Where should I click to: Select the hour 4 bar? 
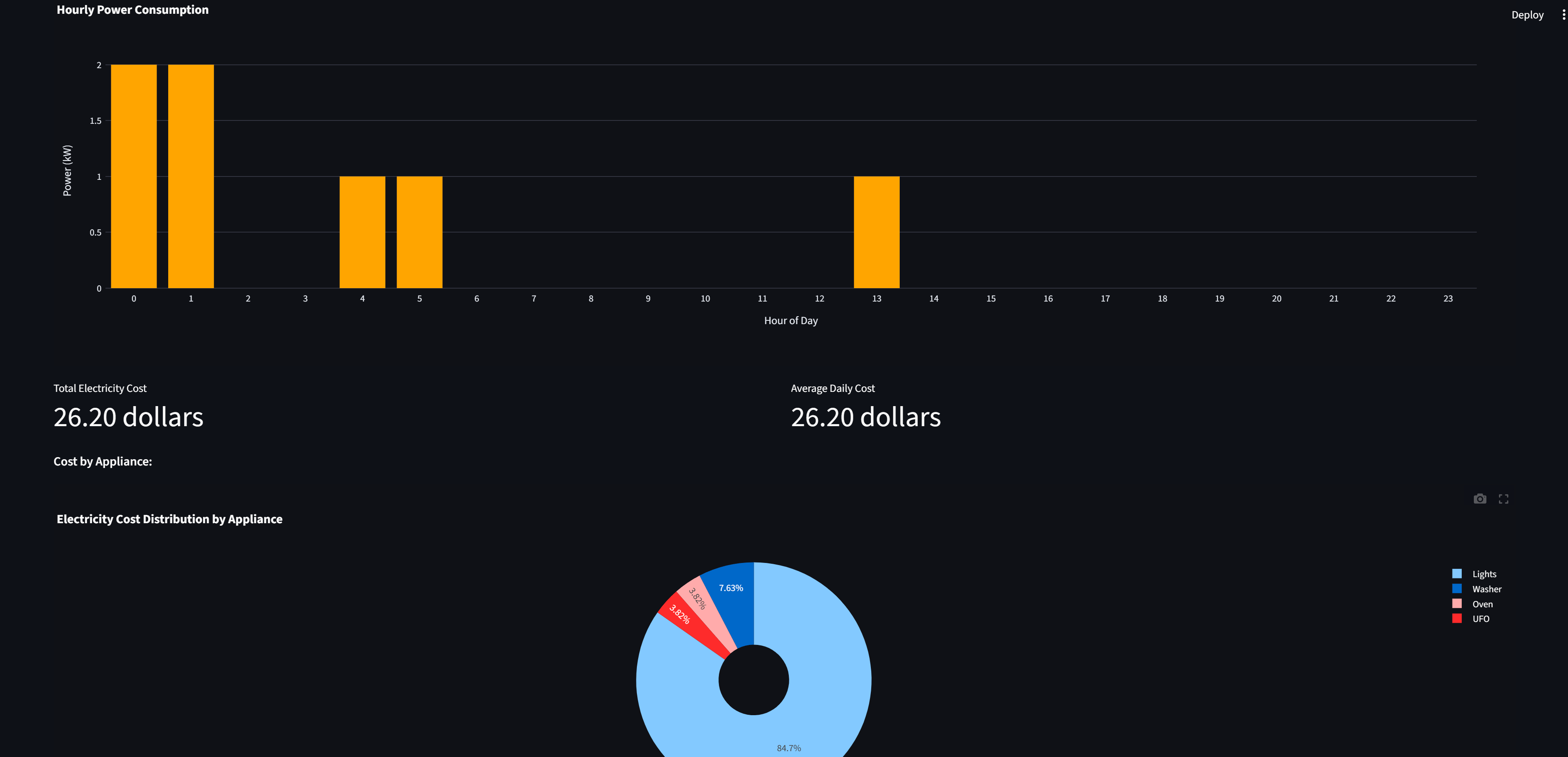click(x=362, y=233)
